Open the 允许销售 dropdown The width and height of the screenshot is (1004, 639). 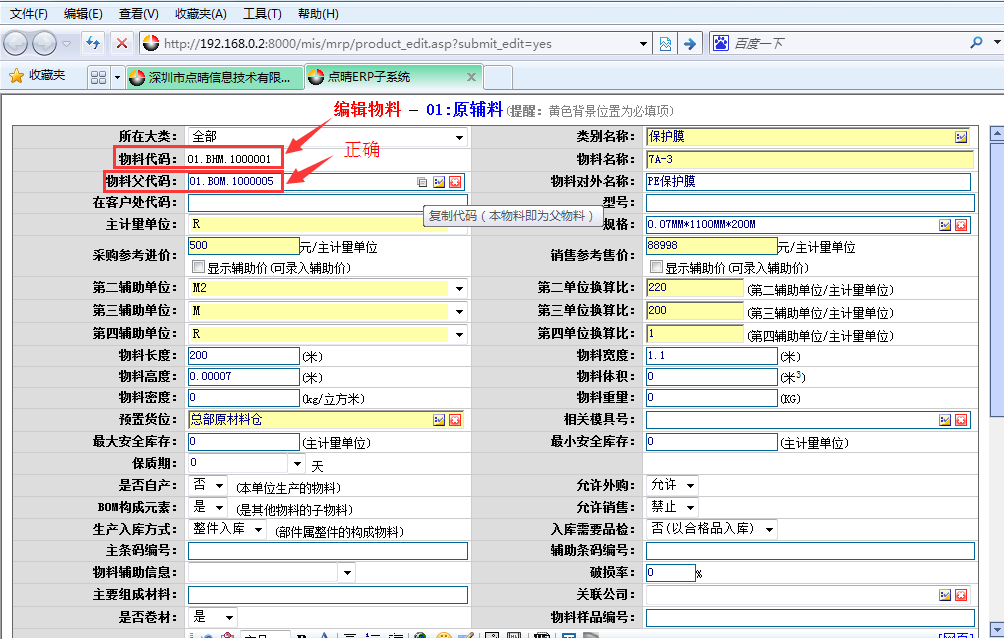(x=689, y=507)
